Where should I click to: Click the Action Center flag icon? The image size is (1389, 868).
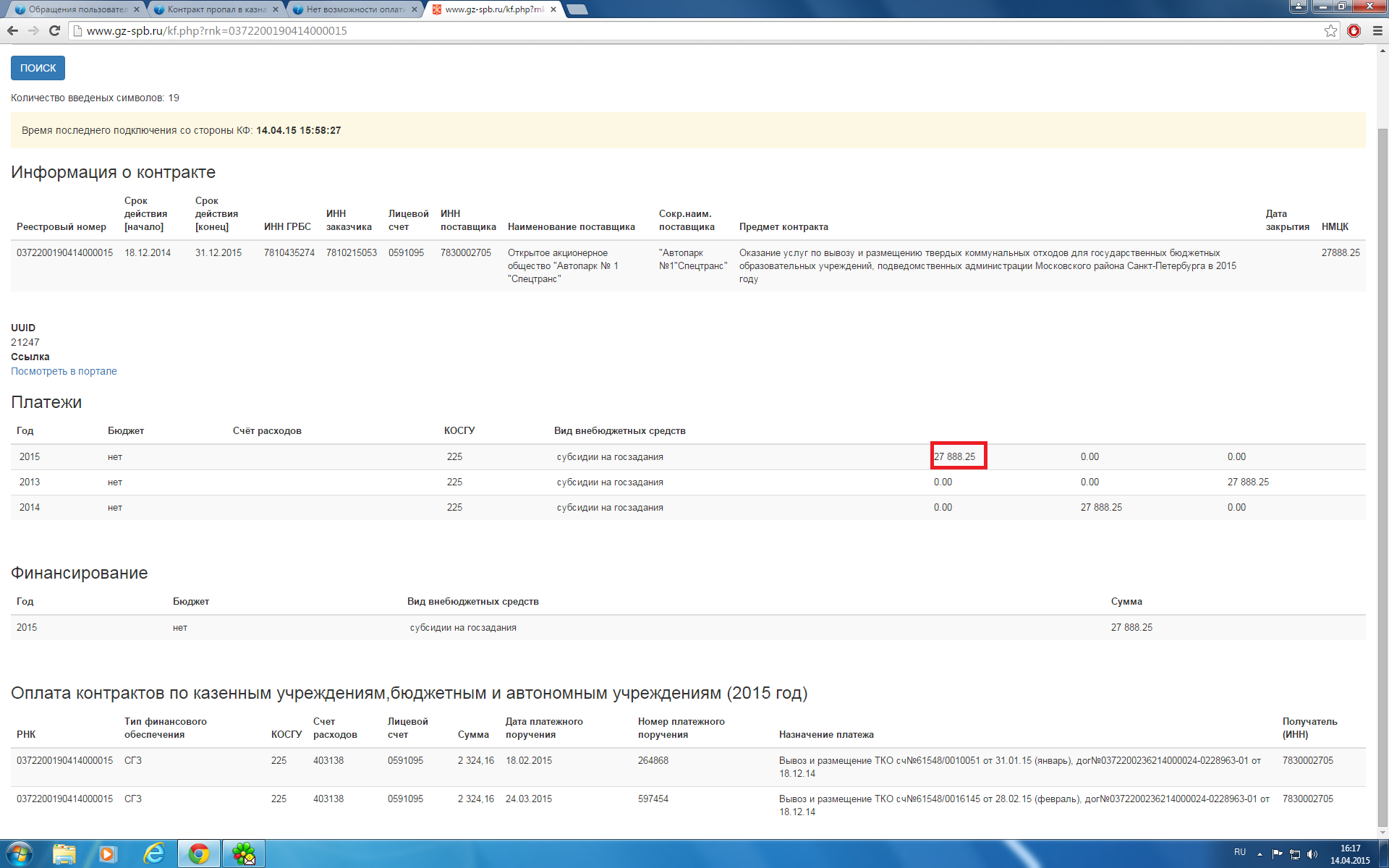pyautogui.click(x=1277, y=854)
